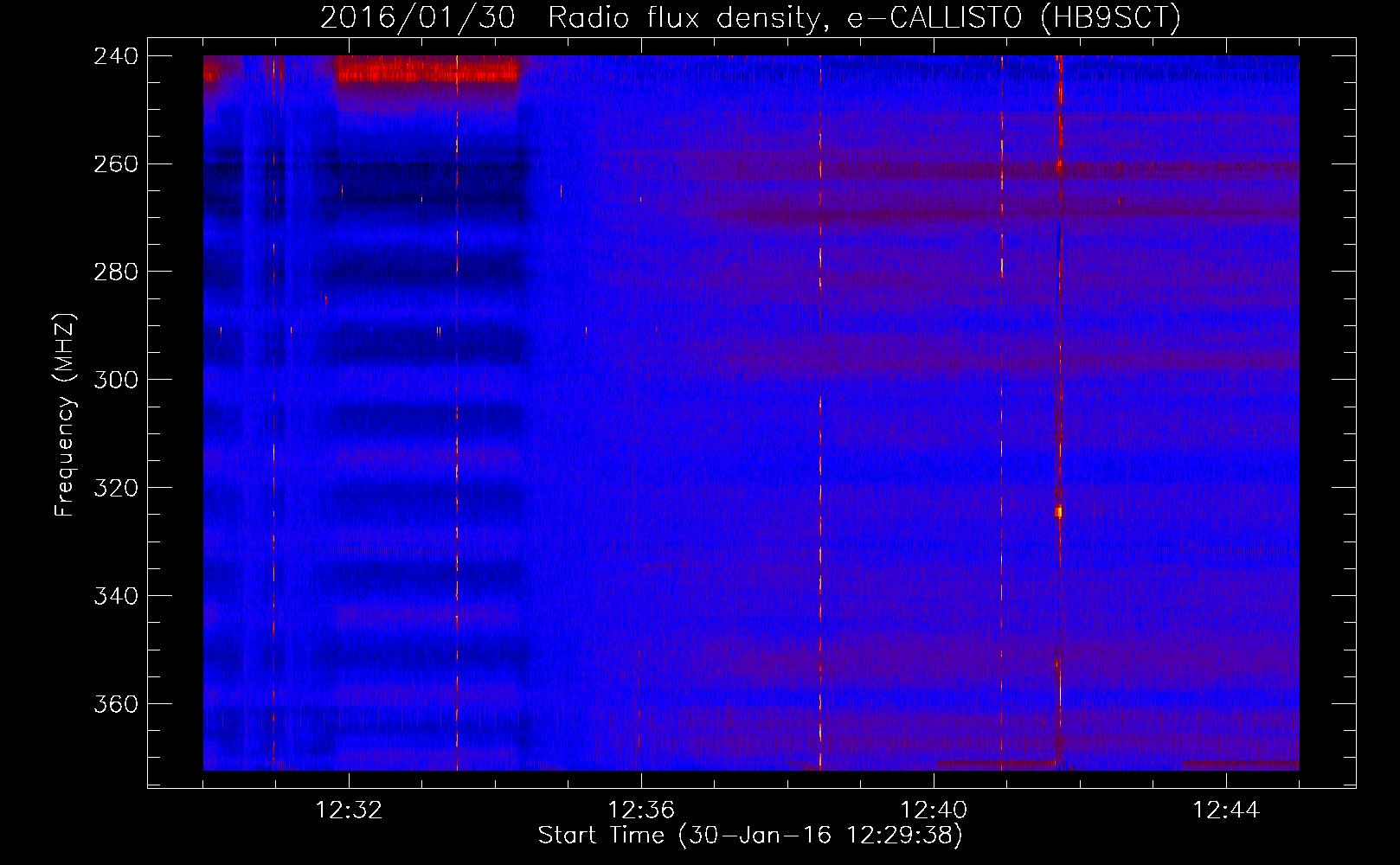Select the 360 frequency tick label
The width and height of the screenshot is (1400, 865).
tap(116, 705)
